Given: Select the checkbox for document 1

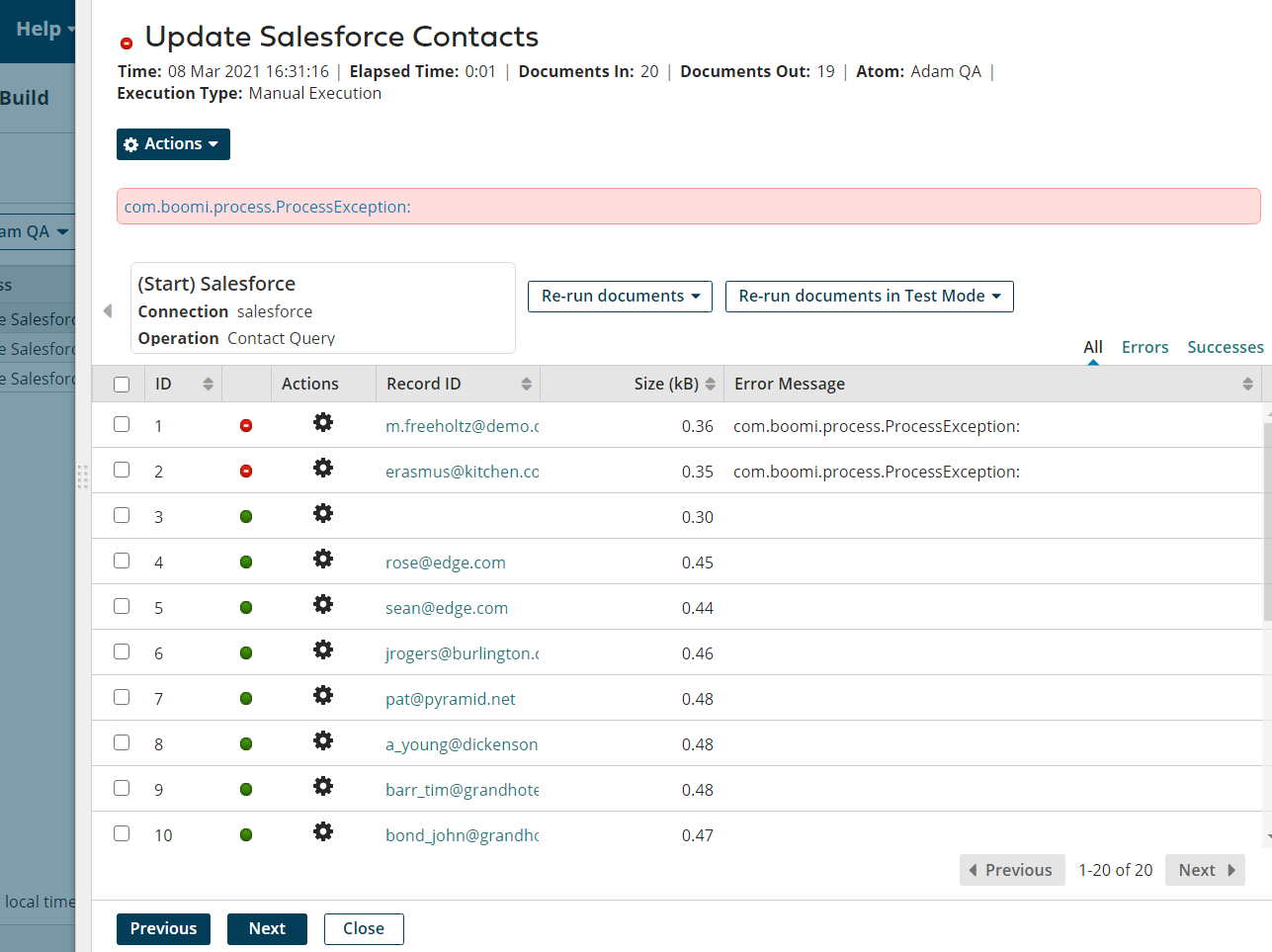Looking at the screenshot, I should tap(122, 424).
